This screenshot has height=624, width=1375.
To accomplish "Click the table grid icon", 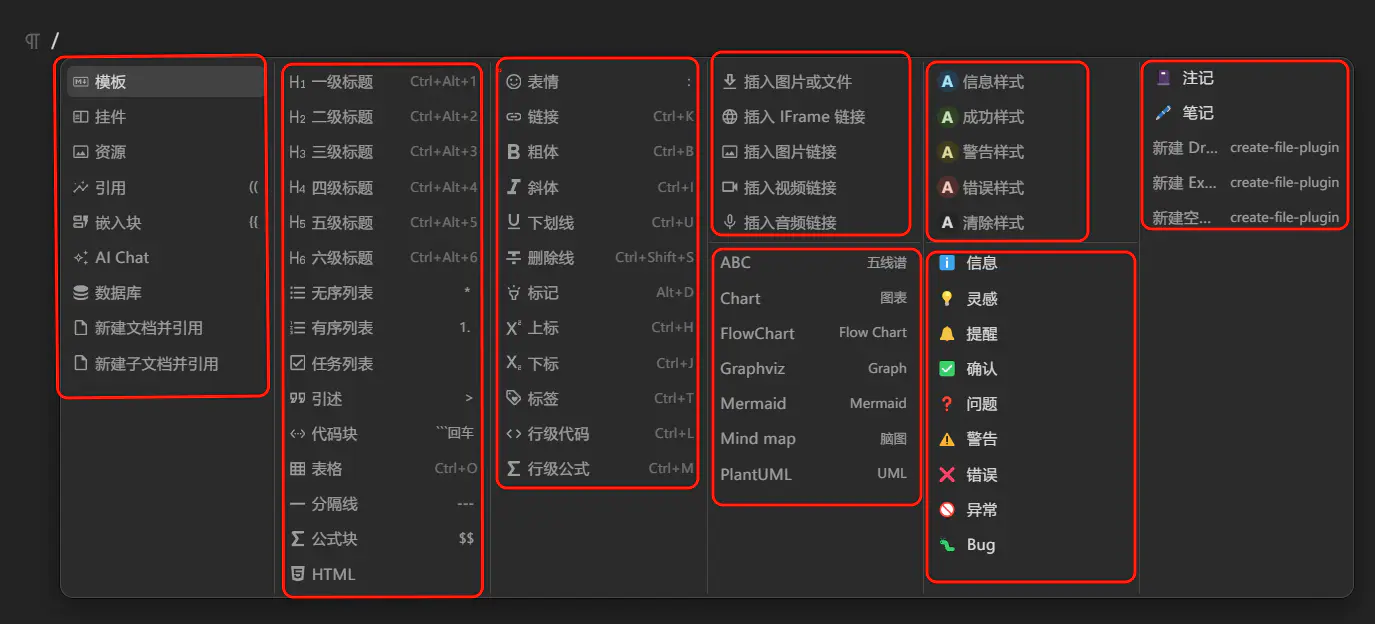I will click(297, 469).
